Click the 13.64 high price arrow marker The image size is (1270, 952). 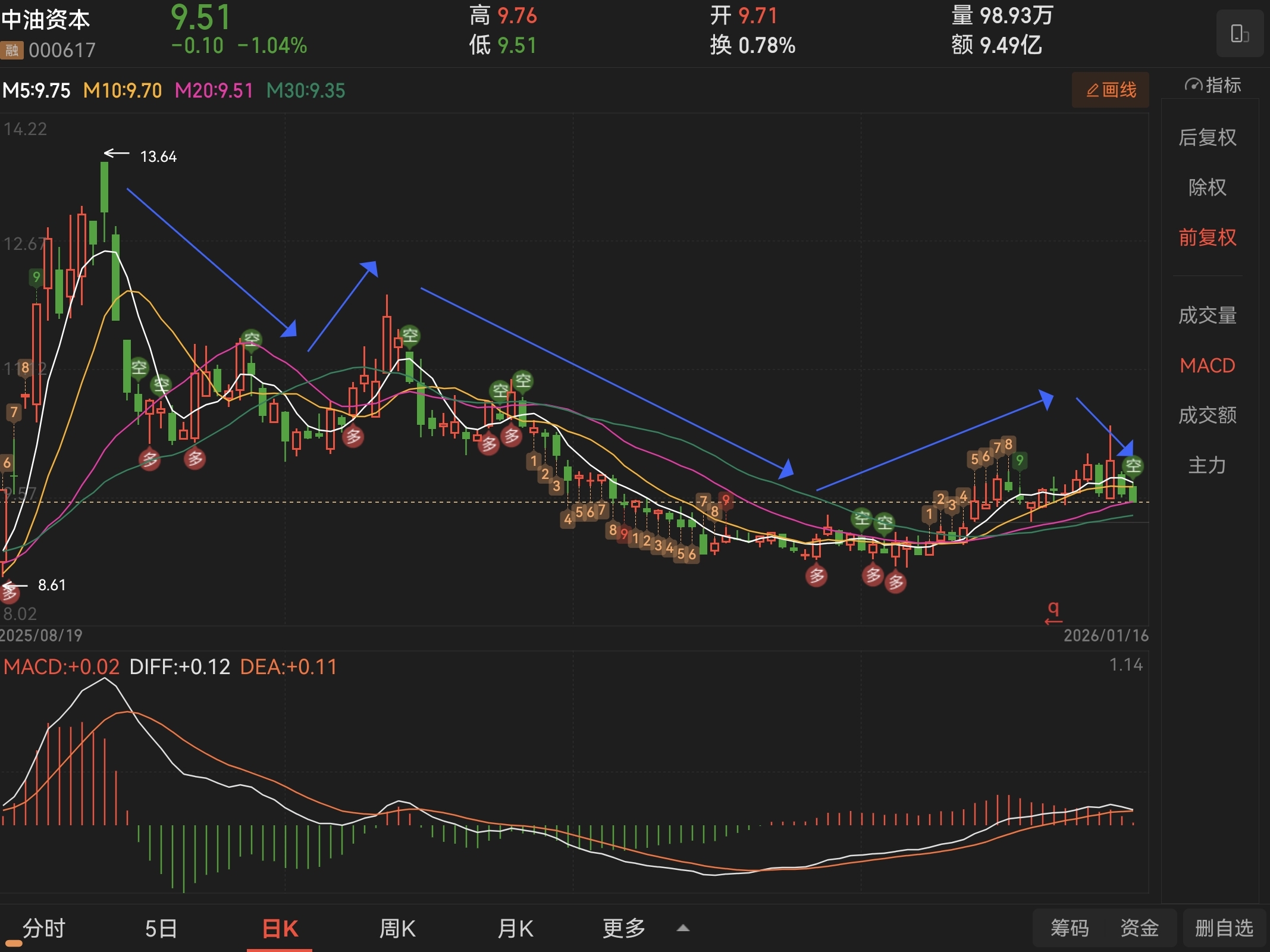141,156
